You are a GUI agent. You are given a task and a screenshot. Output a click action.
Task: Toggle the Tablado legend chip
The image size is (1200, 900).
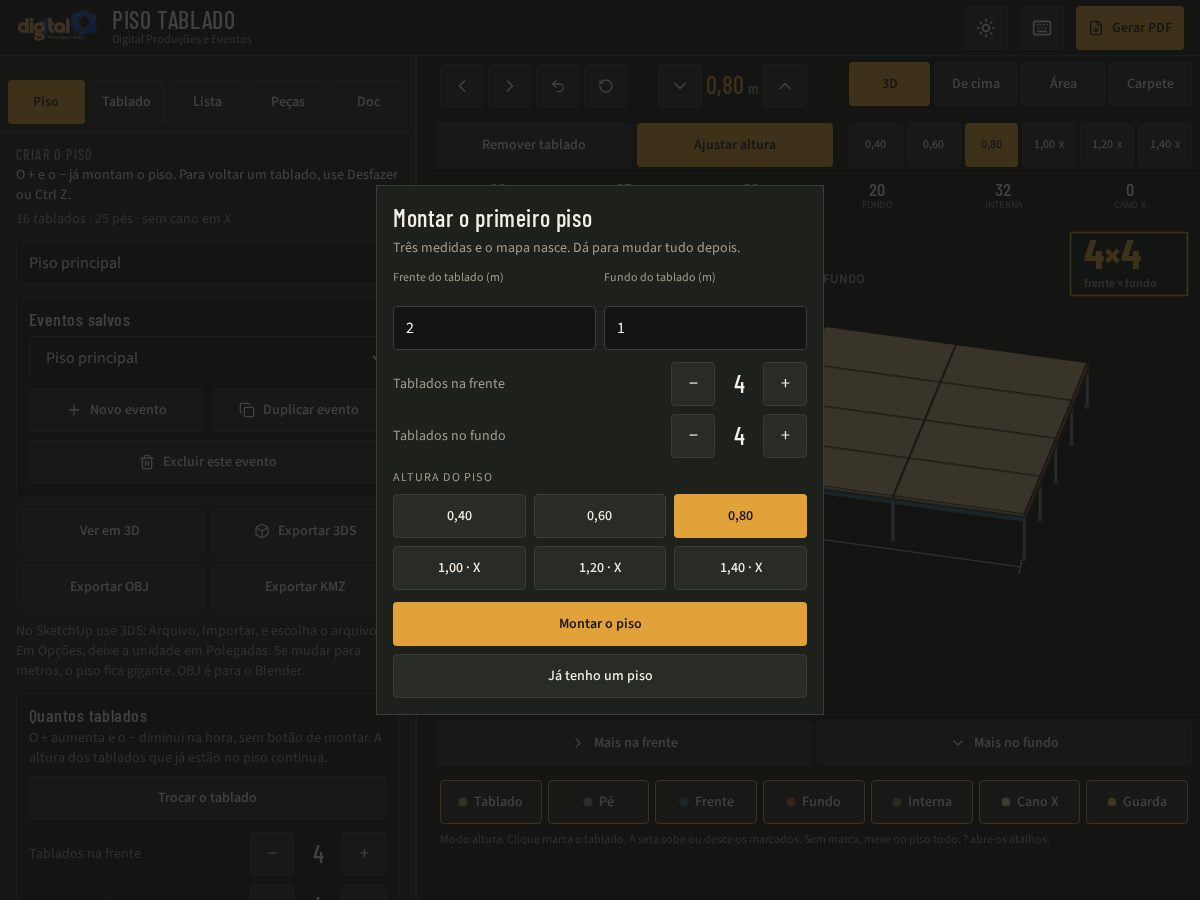click(491, 802)
